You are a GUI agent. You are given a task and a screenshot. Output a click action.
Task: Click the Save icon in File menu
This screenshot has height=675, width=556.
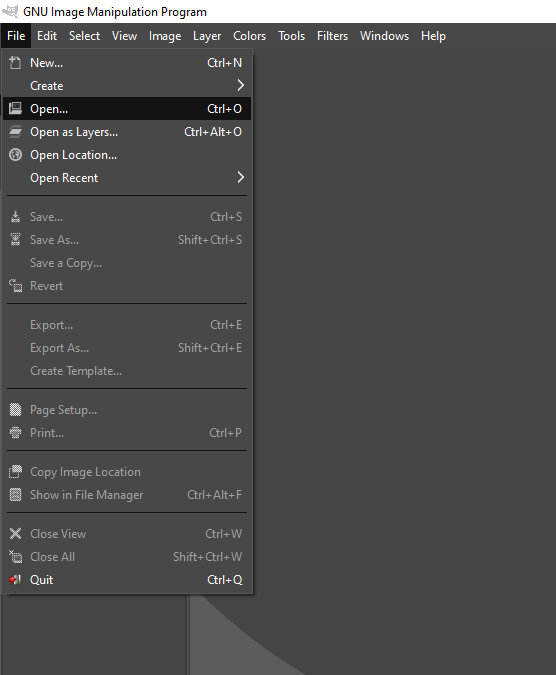(15, 217)
